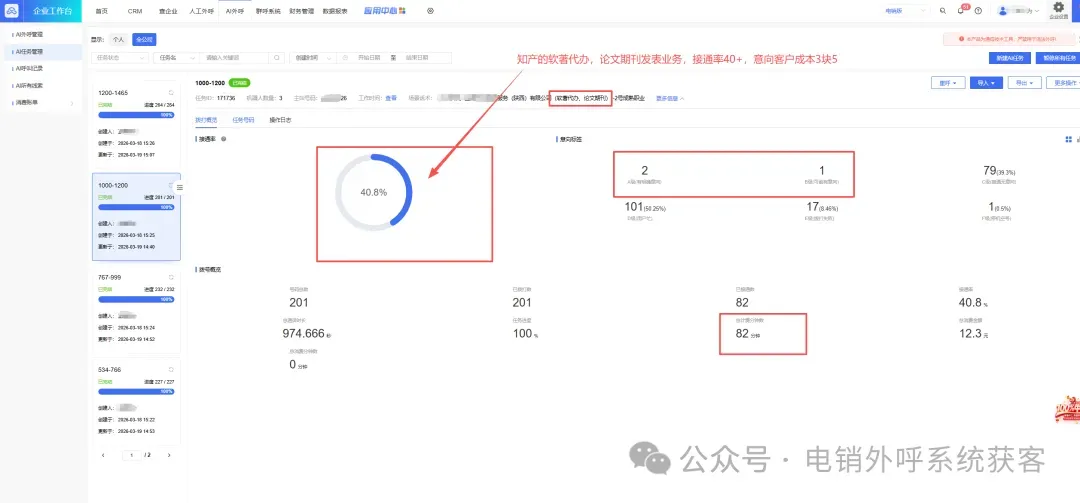
Task: Click the 企业工作台 cloud logo icon
Action: coord(12,11)
